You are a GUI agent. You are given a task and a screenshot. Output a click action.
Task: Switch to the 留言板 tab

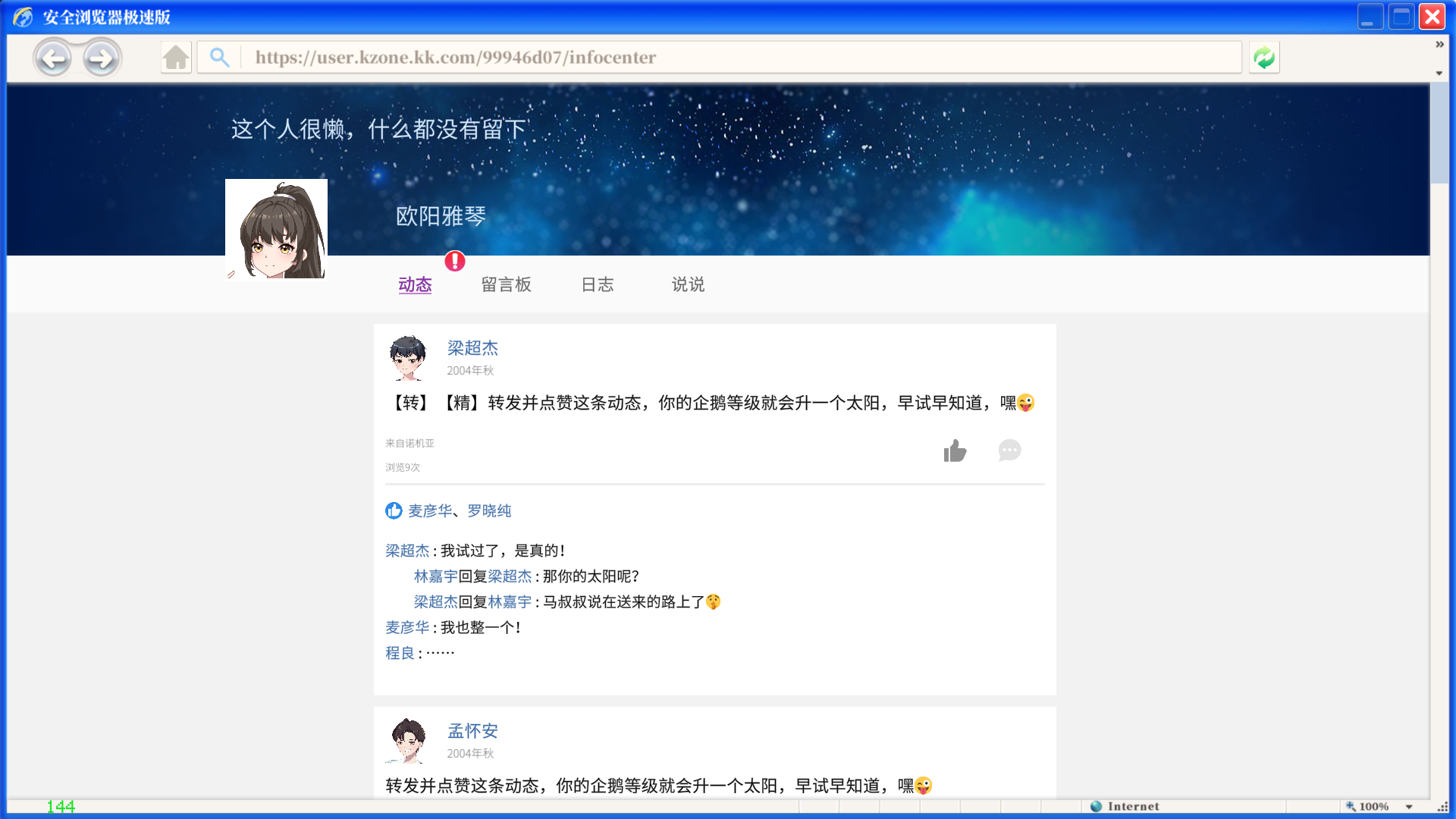[507, 284]
